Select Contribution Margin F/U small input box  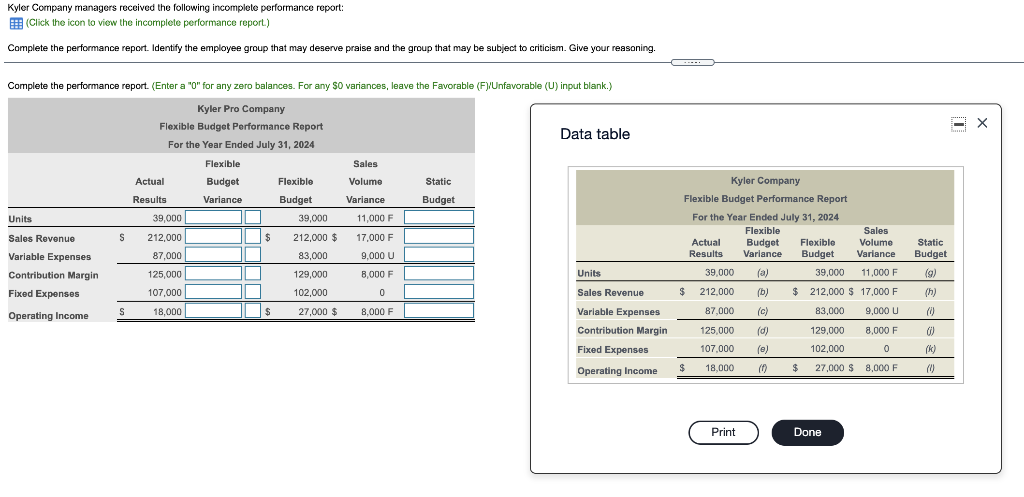[253, 273]
